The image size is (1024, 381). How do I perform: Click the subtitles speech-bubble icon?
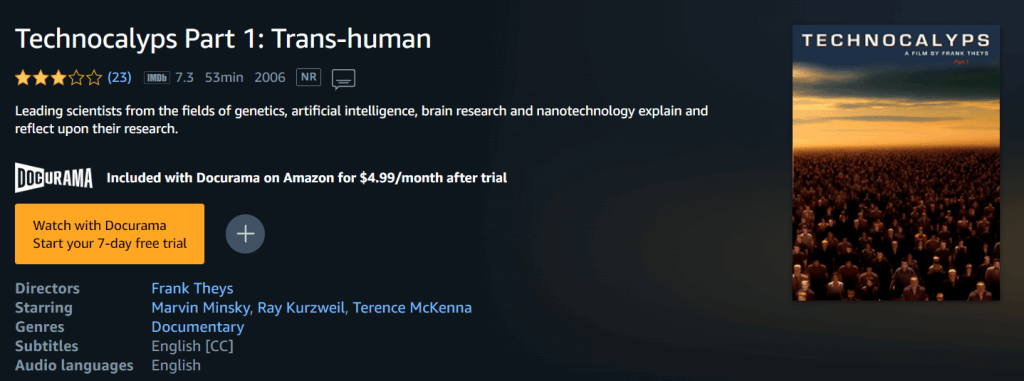(x=344, y=78)
